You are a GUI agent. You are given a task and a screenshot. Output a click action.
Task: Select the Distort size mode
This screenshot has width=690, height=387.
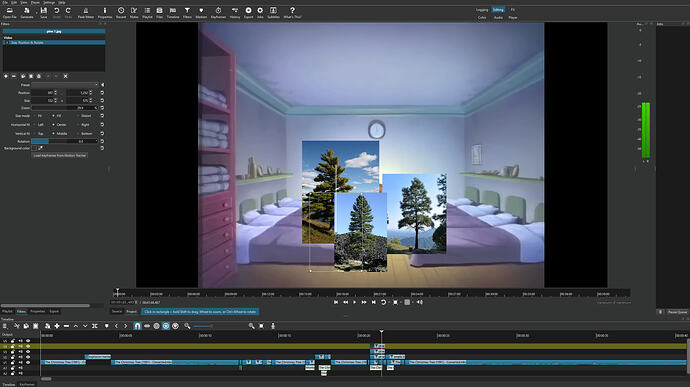[84, 116]
